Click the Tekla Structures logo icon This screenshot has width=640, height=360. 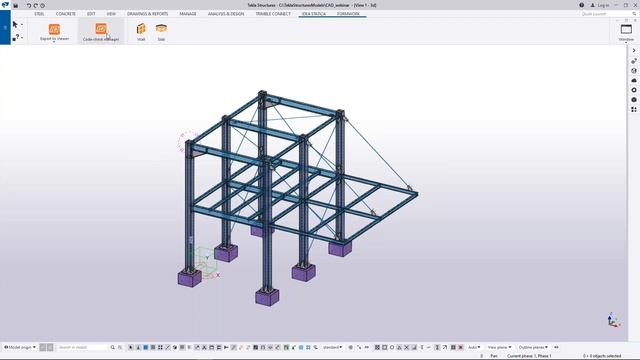[5, 5]
